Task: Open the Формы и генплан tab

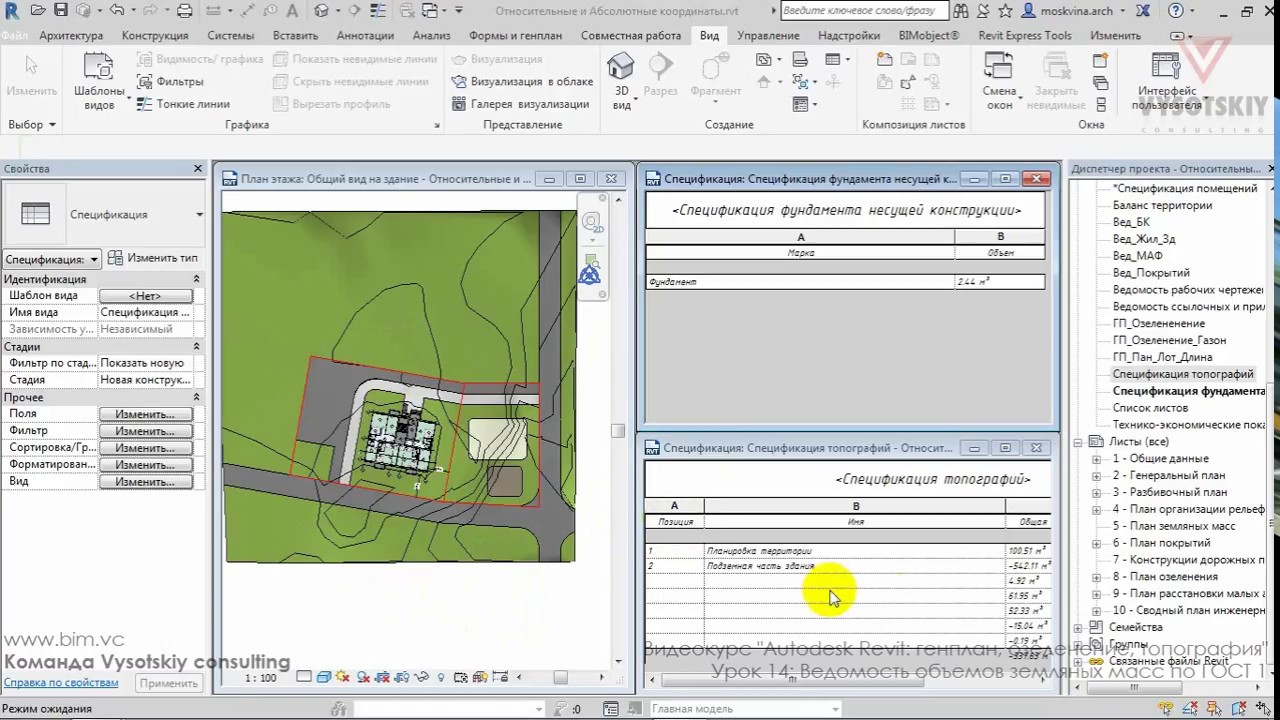Action: (515, 35)
